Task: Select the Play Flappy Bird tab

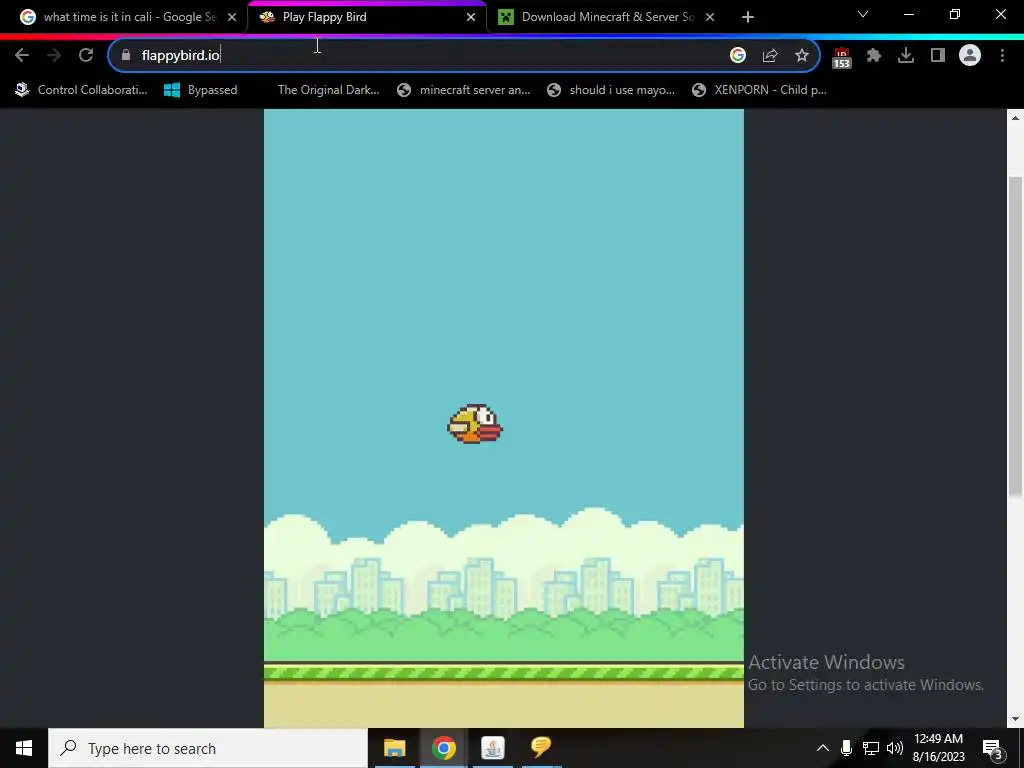Action: click(368, 17)
